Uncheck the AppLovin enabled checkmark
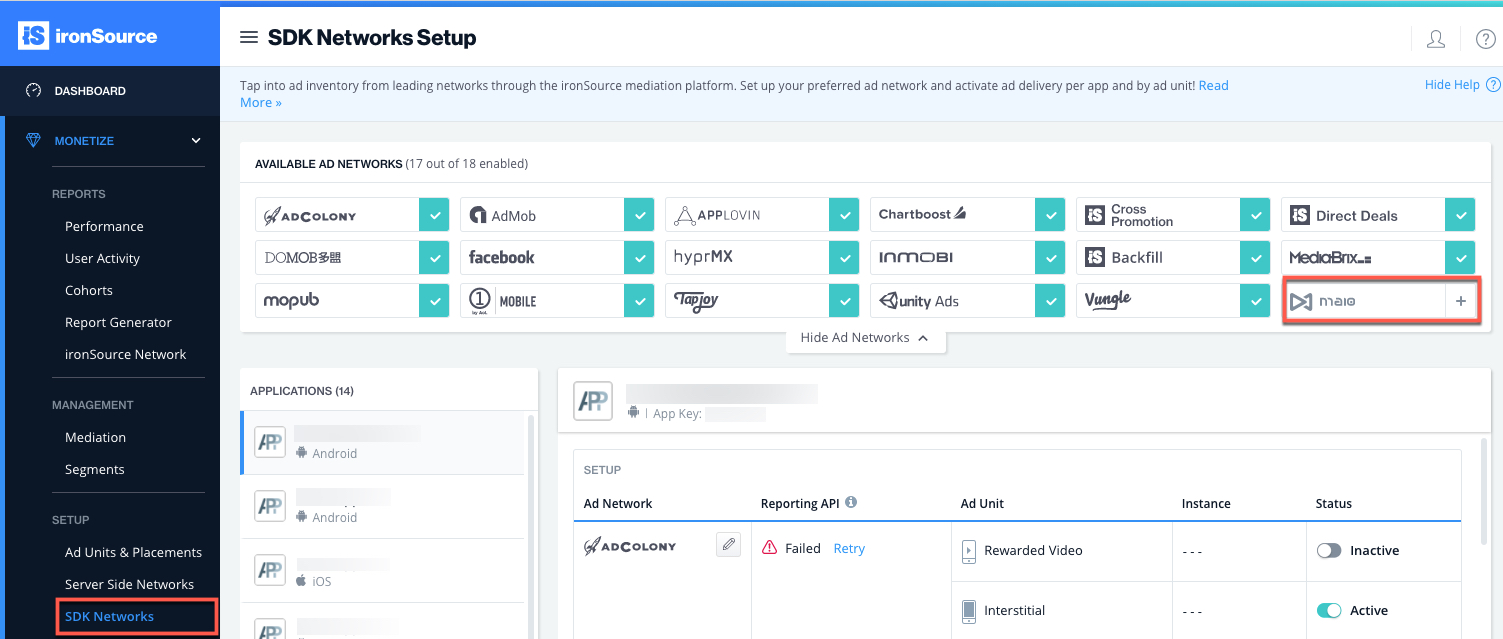The image size is (1503, 639). coord(844,215)
